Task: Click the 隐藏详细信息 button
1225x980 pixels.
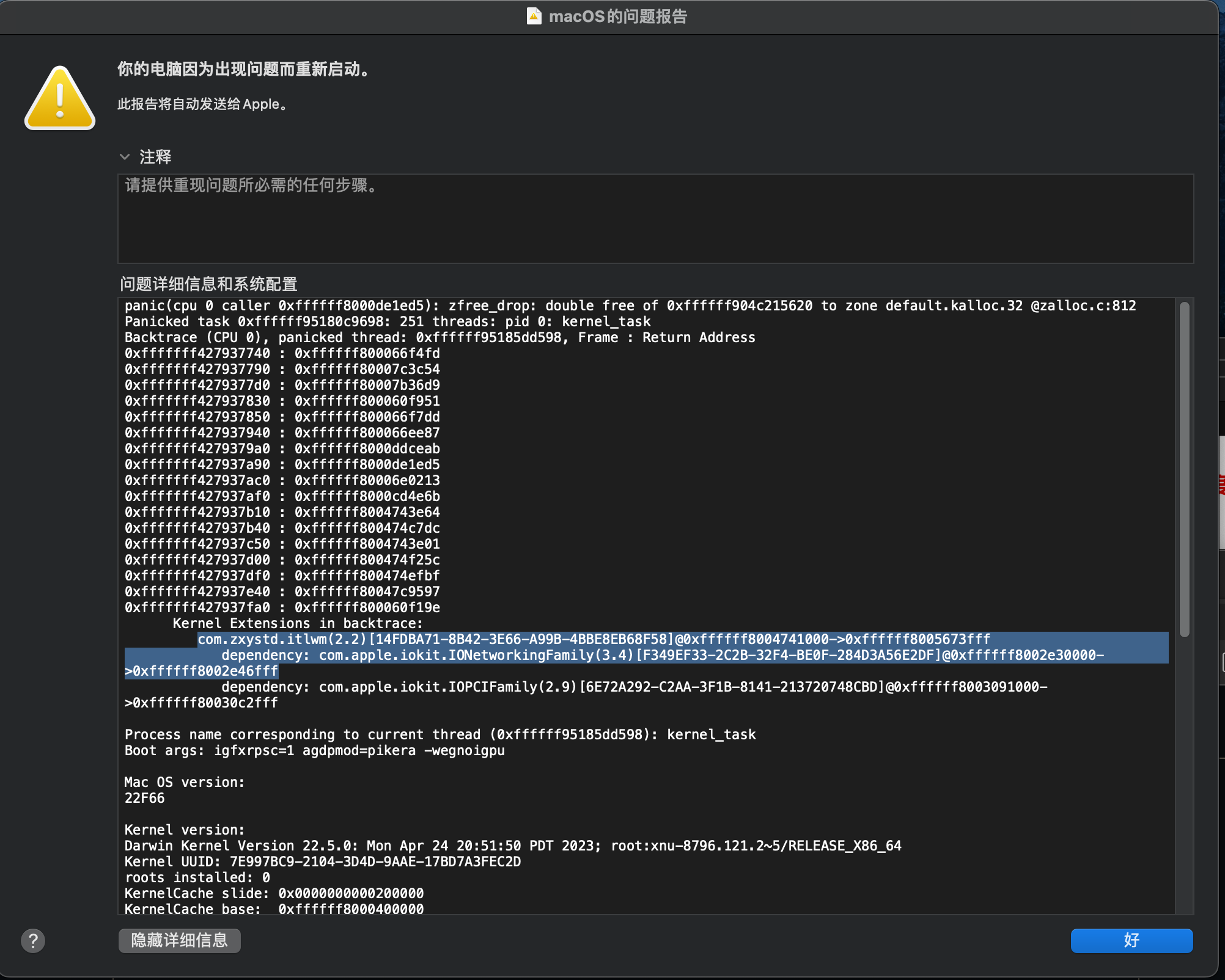Action: point(179,941)
